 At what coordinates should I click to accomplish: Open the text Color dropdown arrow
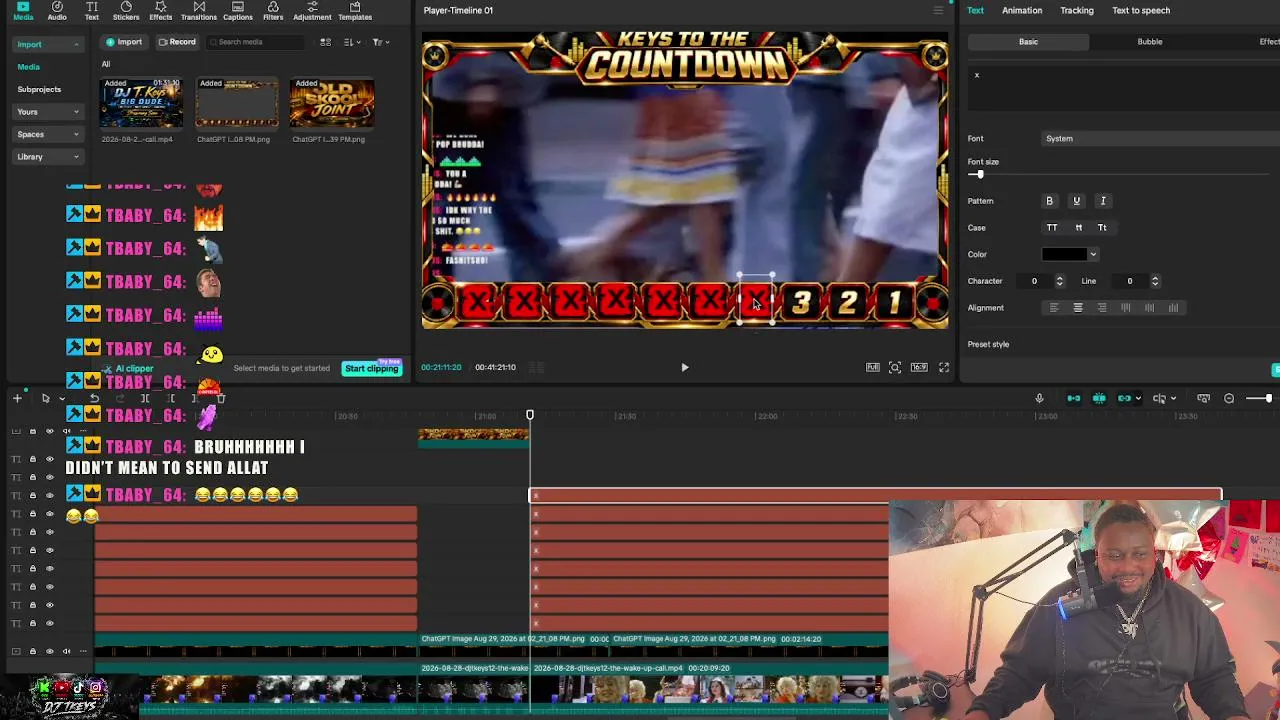point(1093,255)
